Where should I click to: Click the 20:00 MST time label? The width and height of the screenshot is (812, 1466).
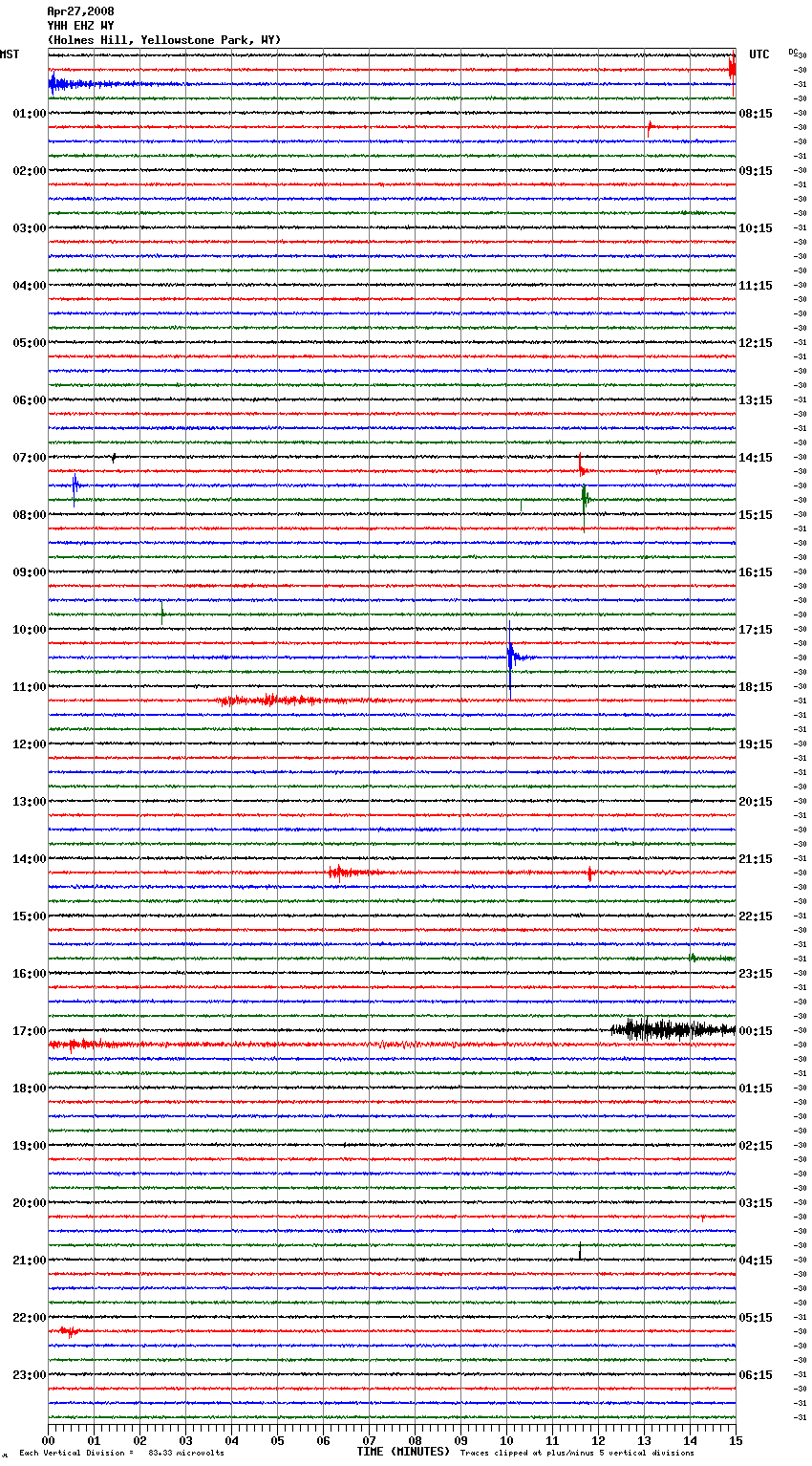click(x=29, y=1203)
